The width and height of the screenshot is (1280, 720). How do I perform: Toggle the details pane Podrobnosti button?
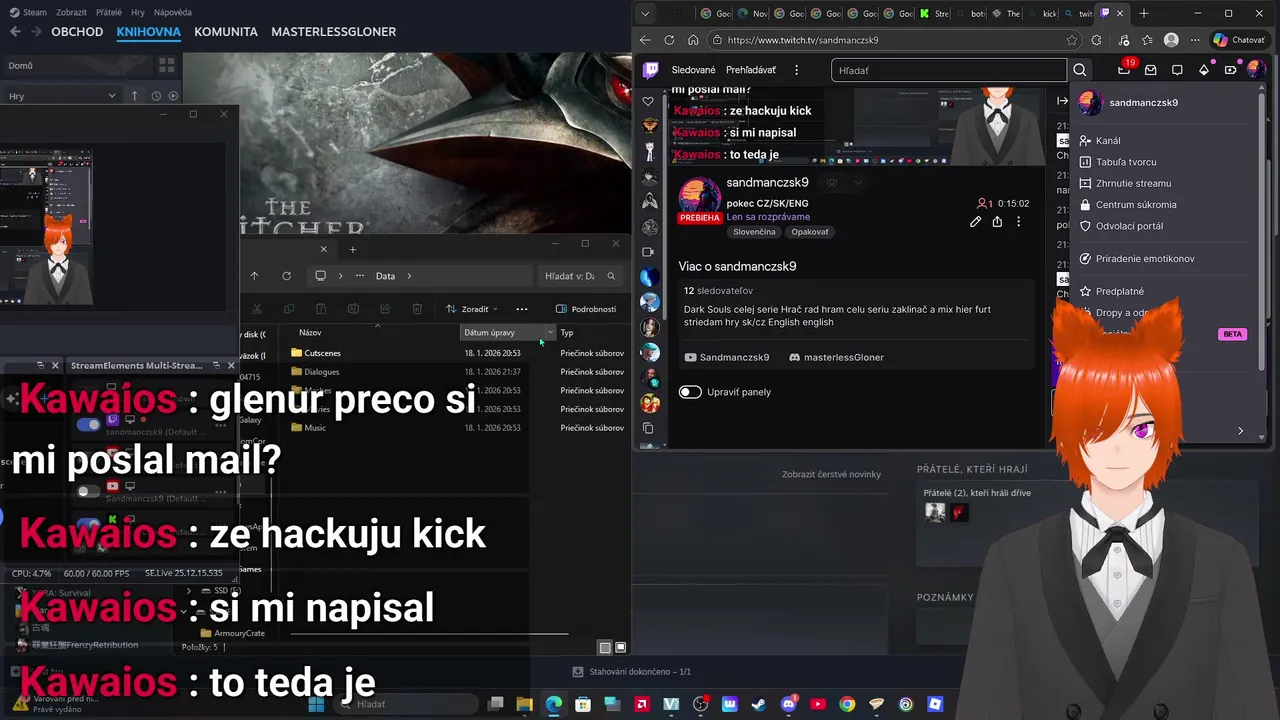[586, 309]
